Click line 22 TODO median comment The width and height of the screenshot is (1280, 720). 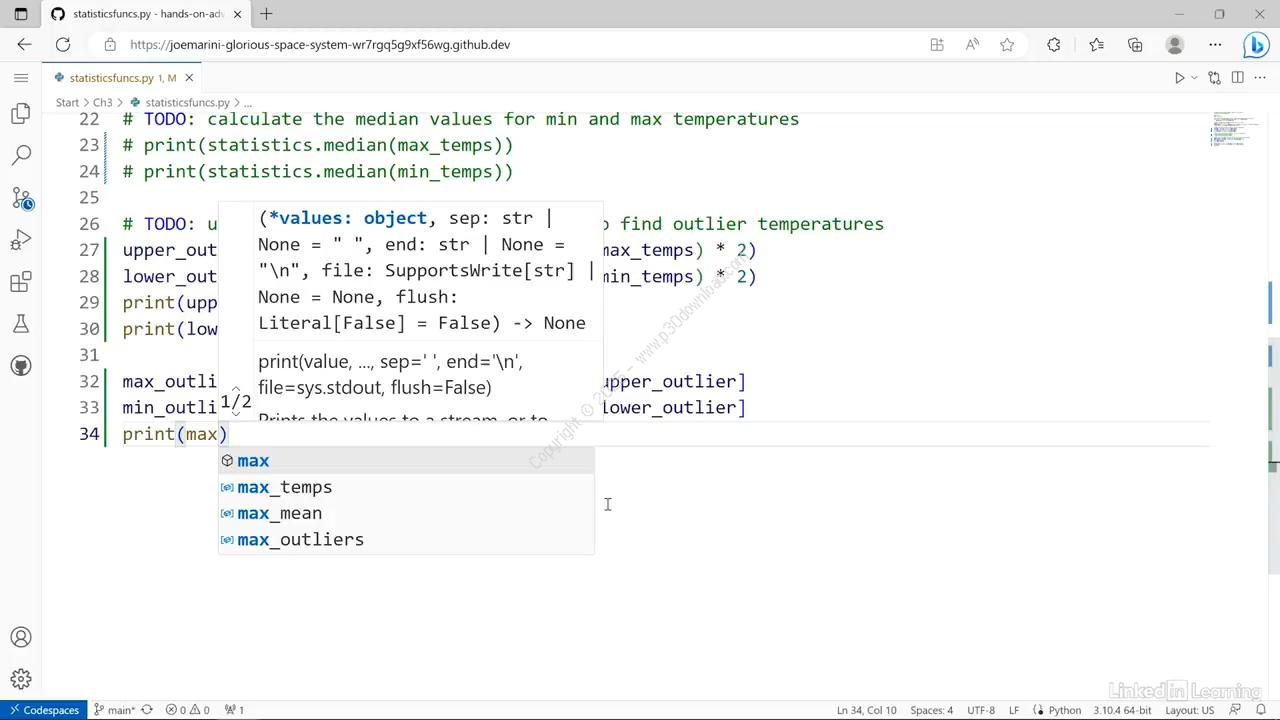(x=461, y=119)
